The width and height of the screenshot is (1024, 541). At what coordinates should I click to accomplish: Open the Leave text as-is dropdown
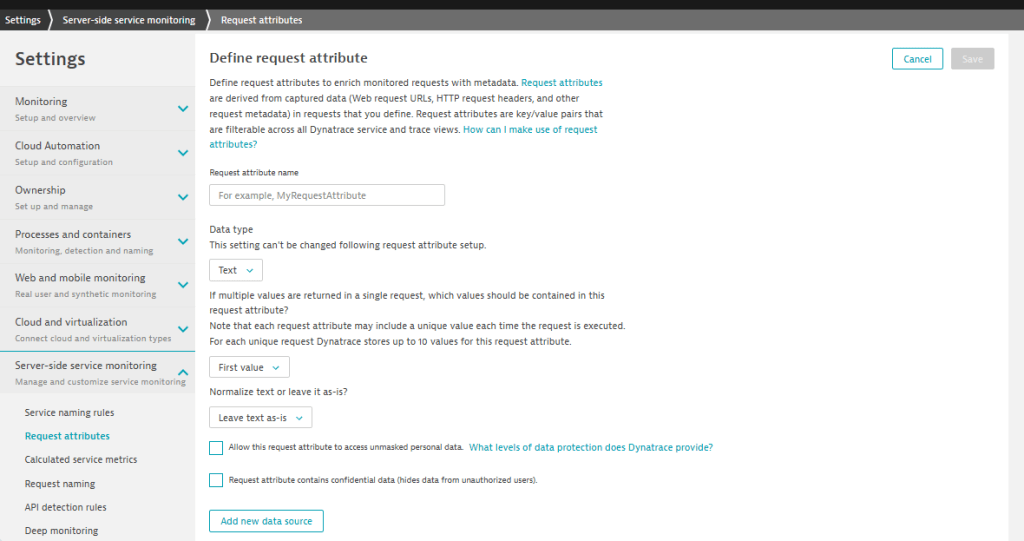pyautogui.click(x=261, y=418)
